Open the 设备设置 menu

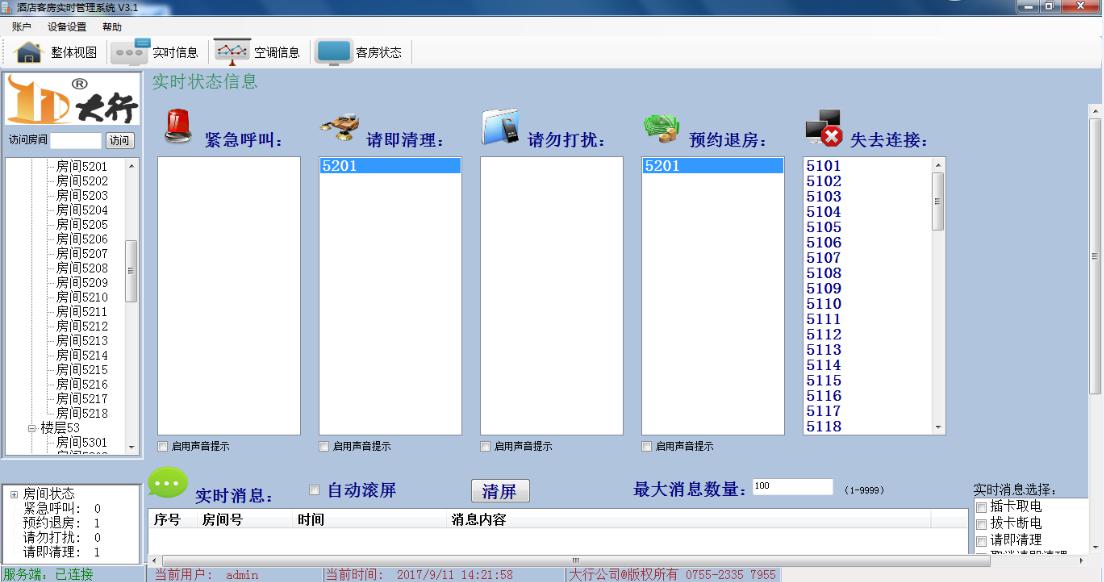67,27
